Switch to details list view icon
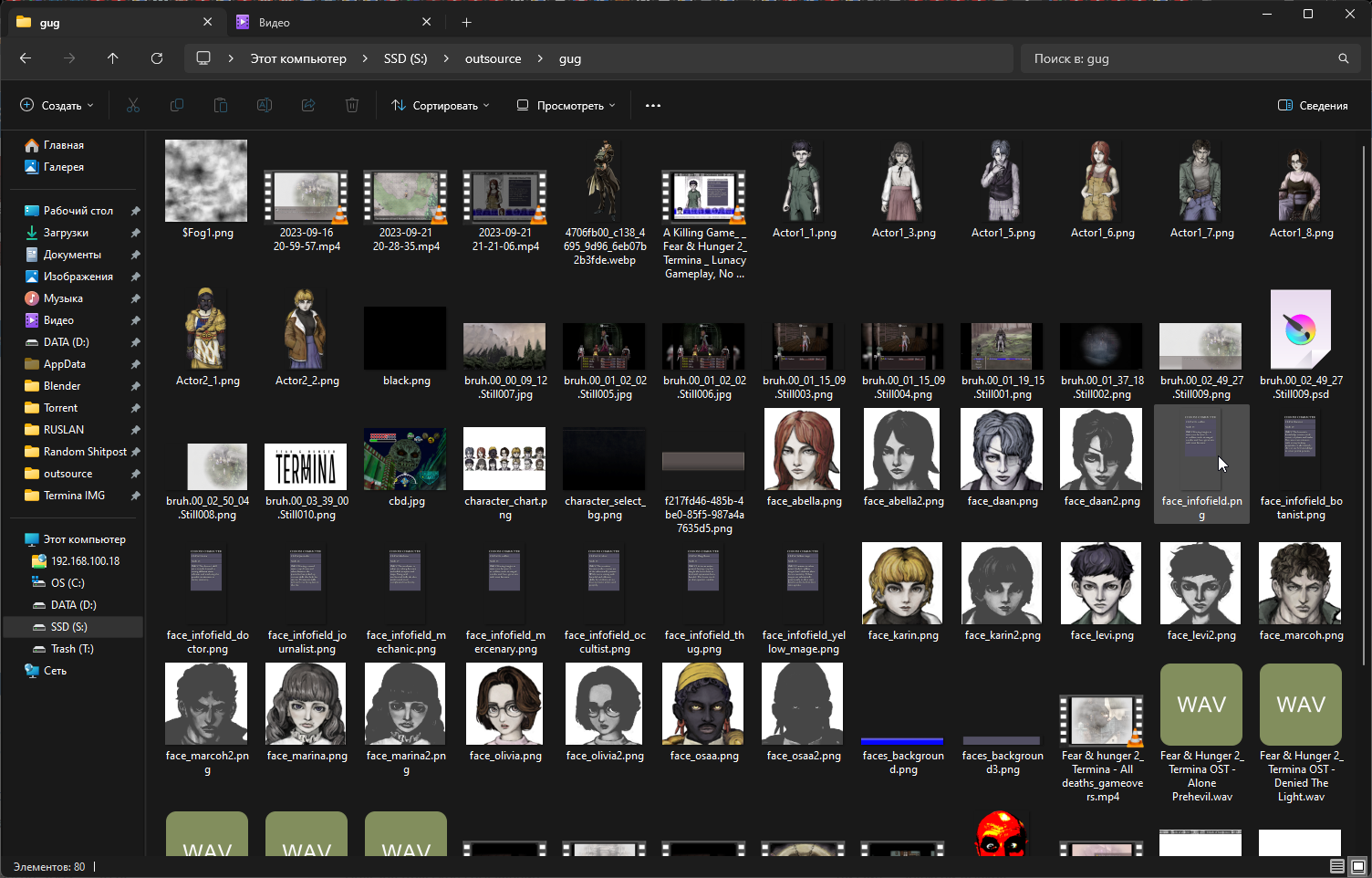Viewport: 1372px width, 878px height. 1337,866
